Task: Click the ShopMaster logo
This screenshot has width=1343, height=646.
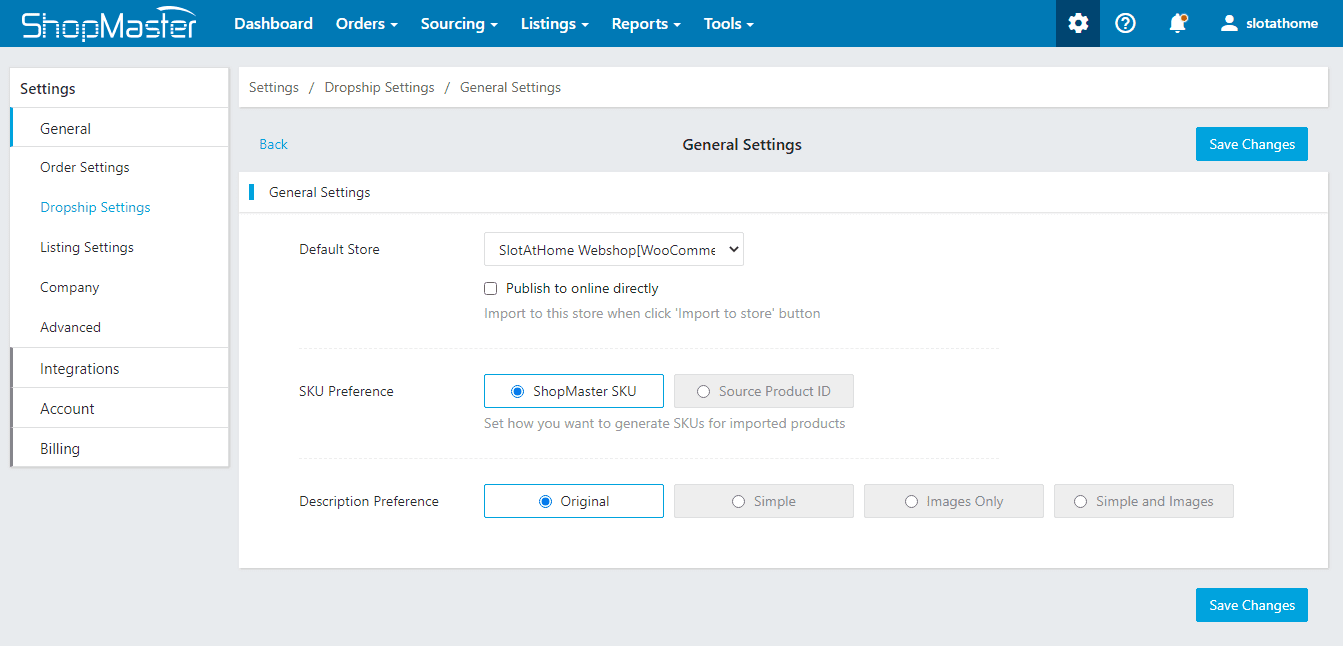Action: point(109,24)
